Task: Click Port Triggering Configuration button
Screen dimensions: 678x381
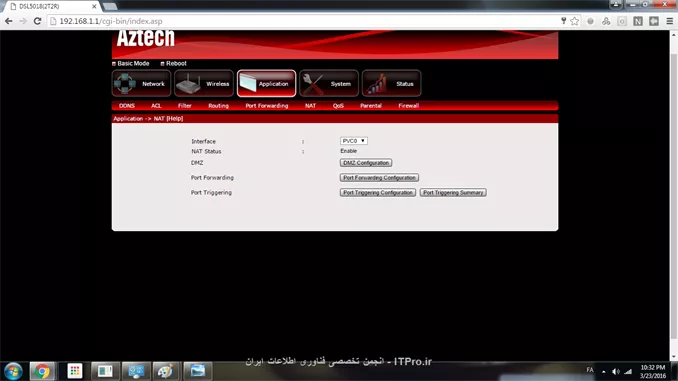Action: pos(378,192)
